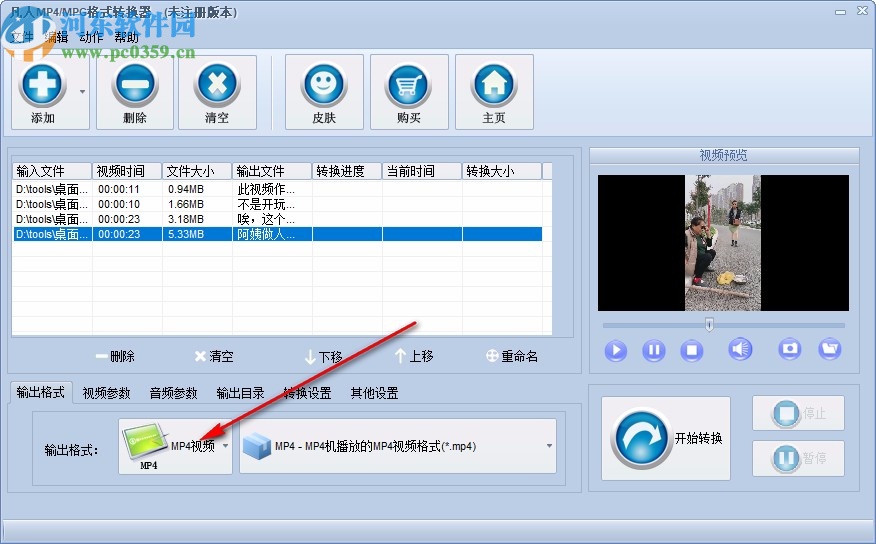Pause the preview video
The image size is (876, 544).
pos(654,350)
